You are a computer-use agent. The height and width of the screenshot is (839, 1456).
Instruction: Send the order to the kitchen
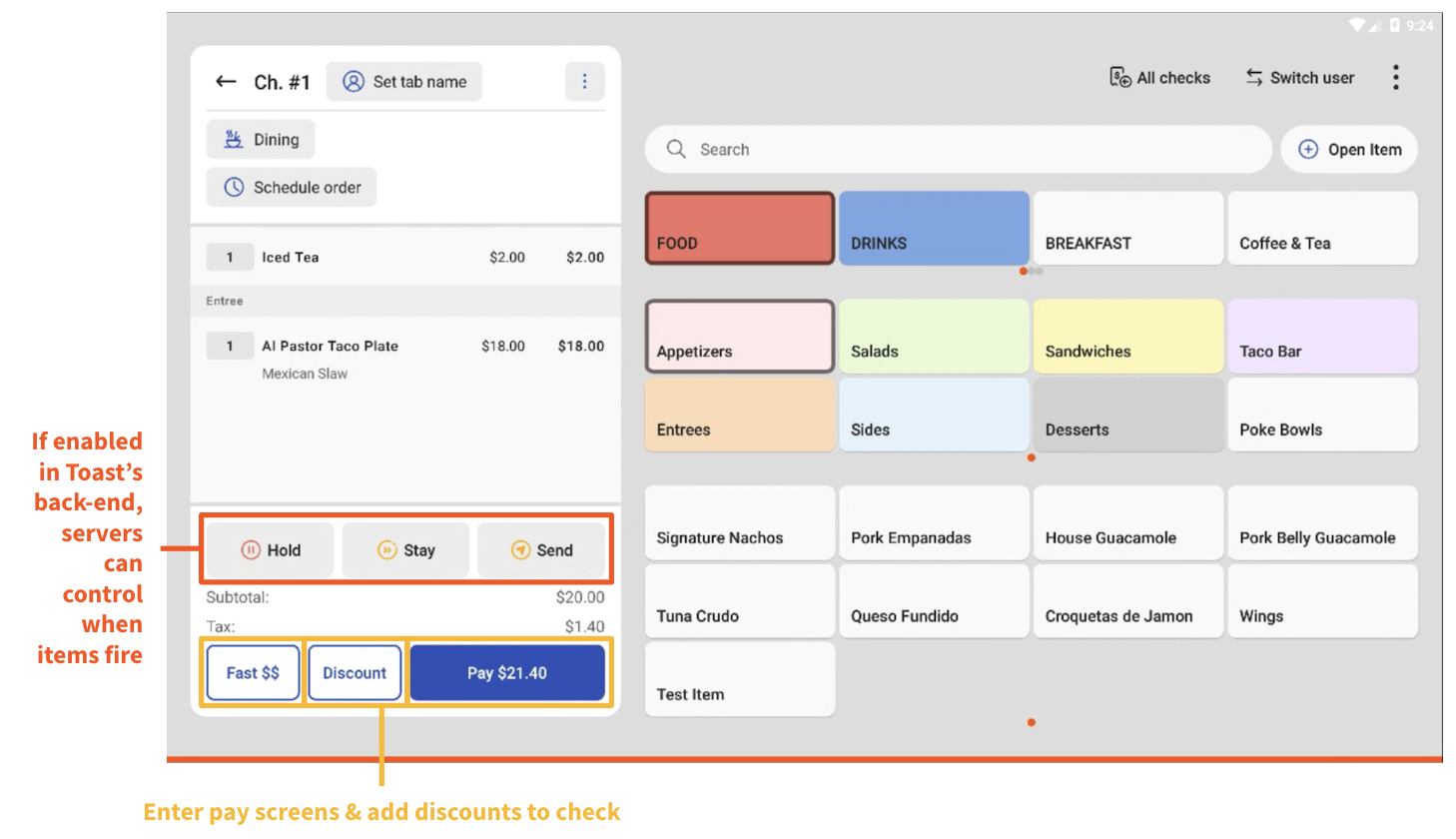point(543,549)
